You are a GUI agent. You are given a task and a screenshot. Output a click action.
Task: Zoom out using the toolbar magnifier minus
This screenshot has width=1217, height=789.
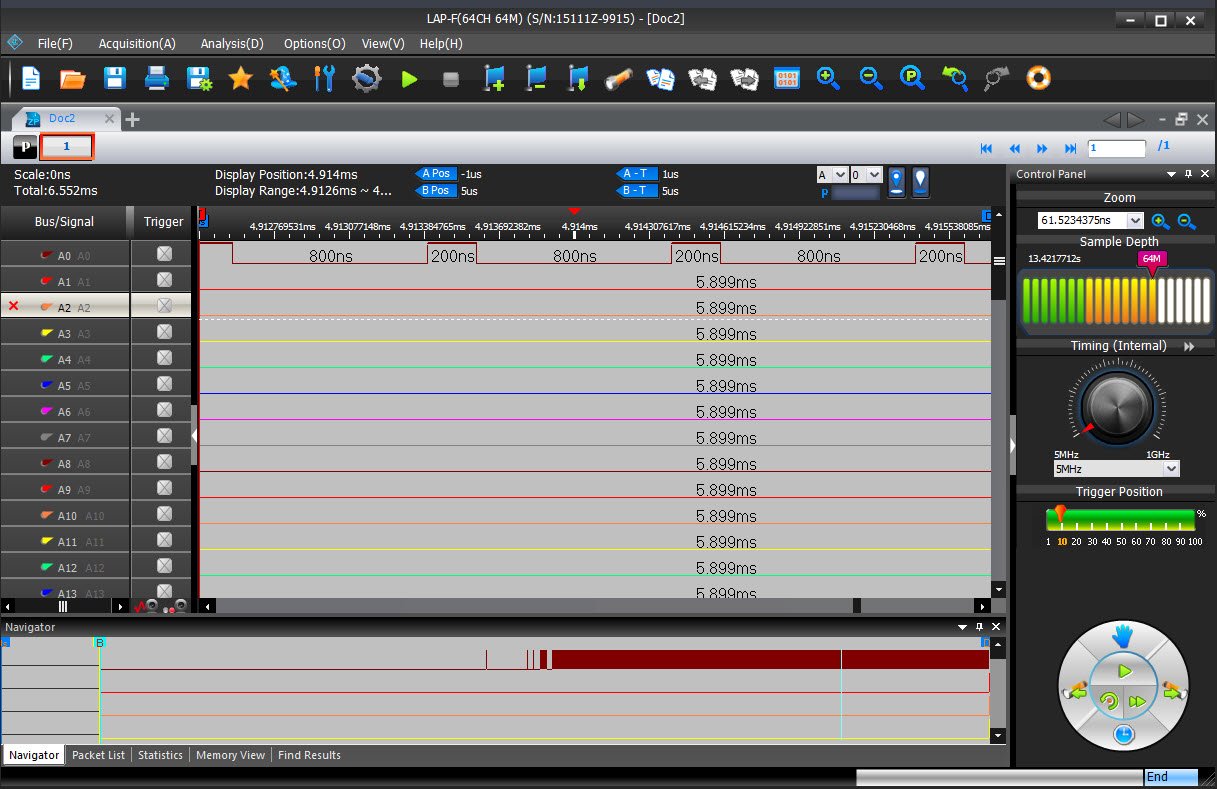pyautogui.click(x=871, y=78)
